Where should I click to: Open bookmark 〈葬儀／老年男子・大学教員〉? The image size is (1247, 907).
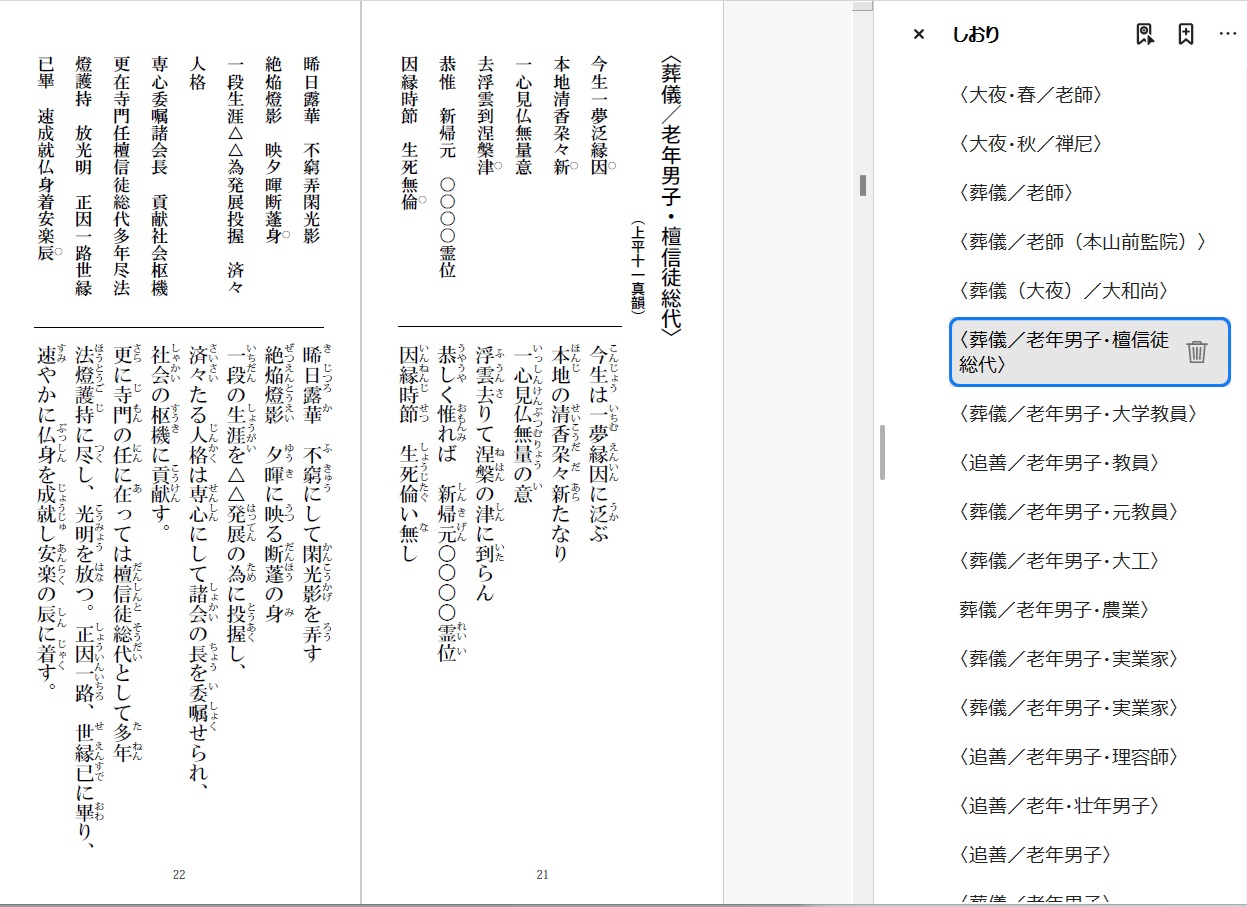coord(1077,414)
